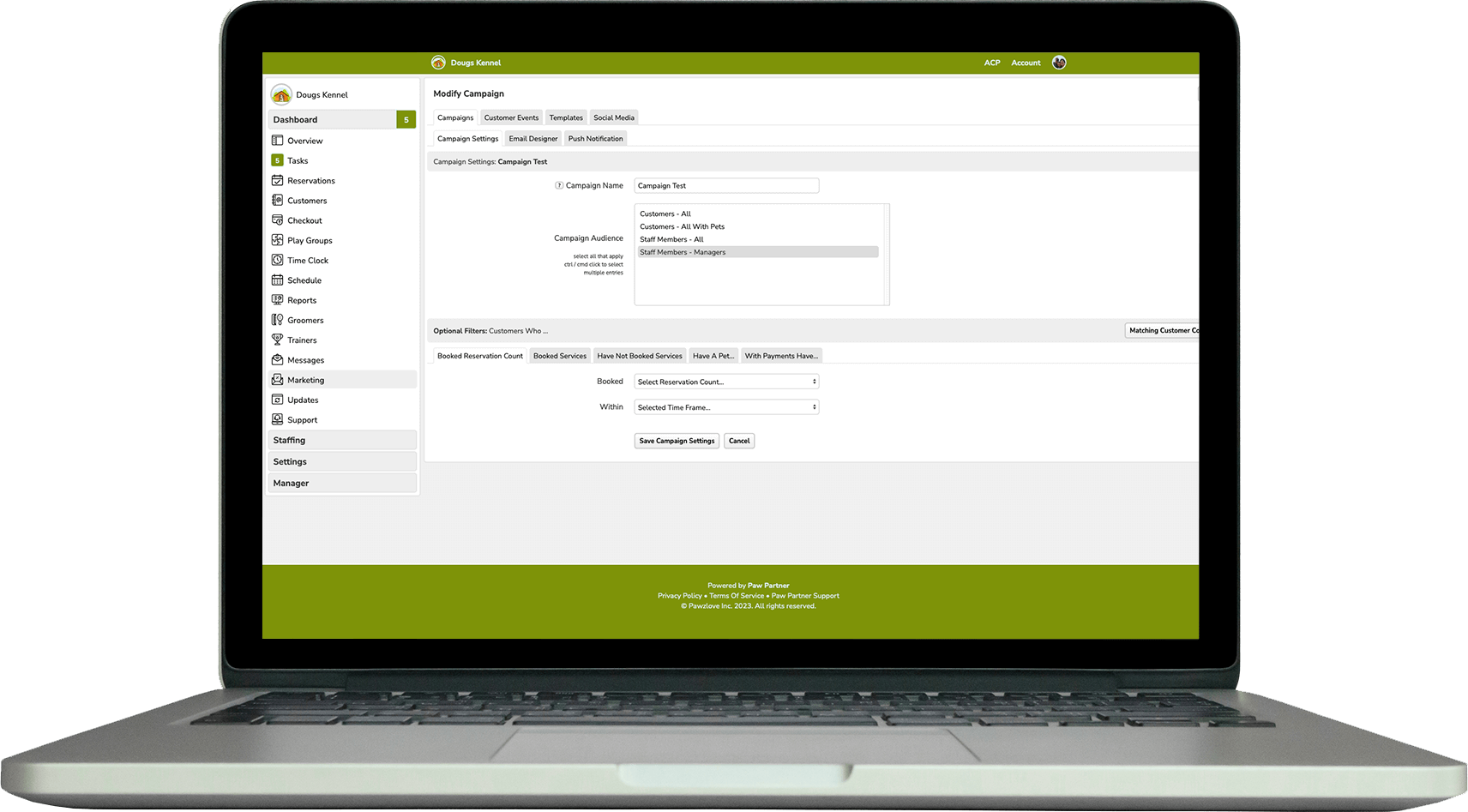Switch to Have Not Booked Services tab
This screenshot has width=1468, height=812.
tap(640, 356)
